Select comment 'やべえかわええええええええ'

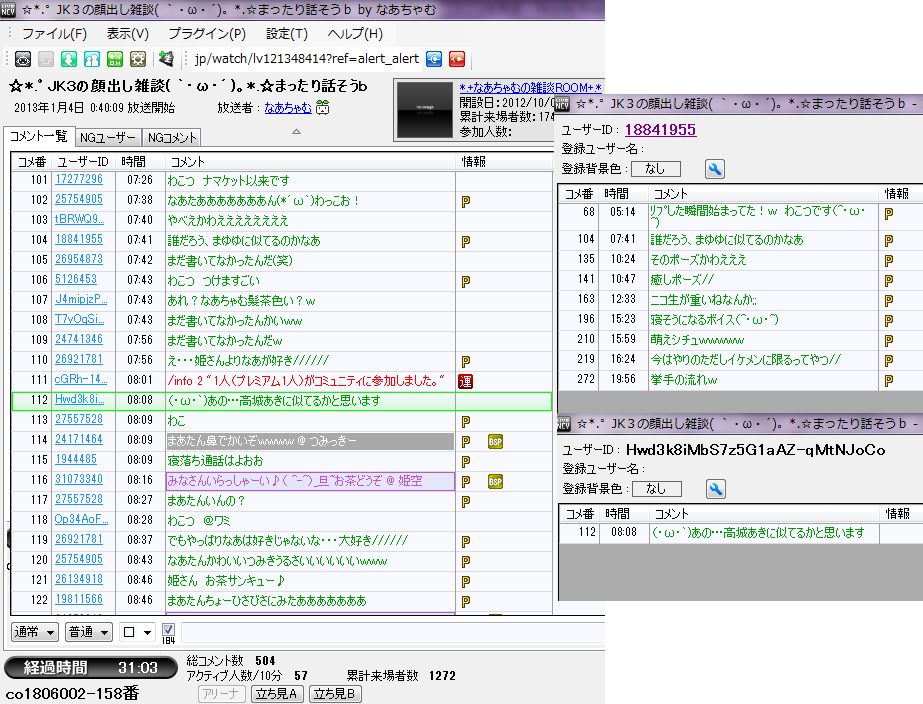coord(228,221)
